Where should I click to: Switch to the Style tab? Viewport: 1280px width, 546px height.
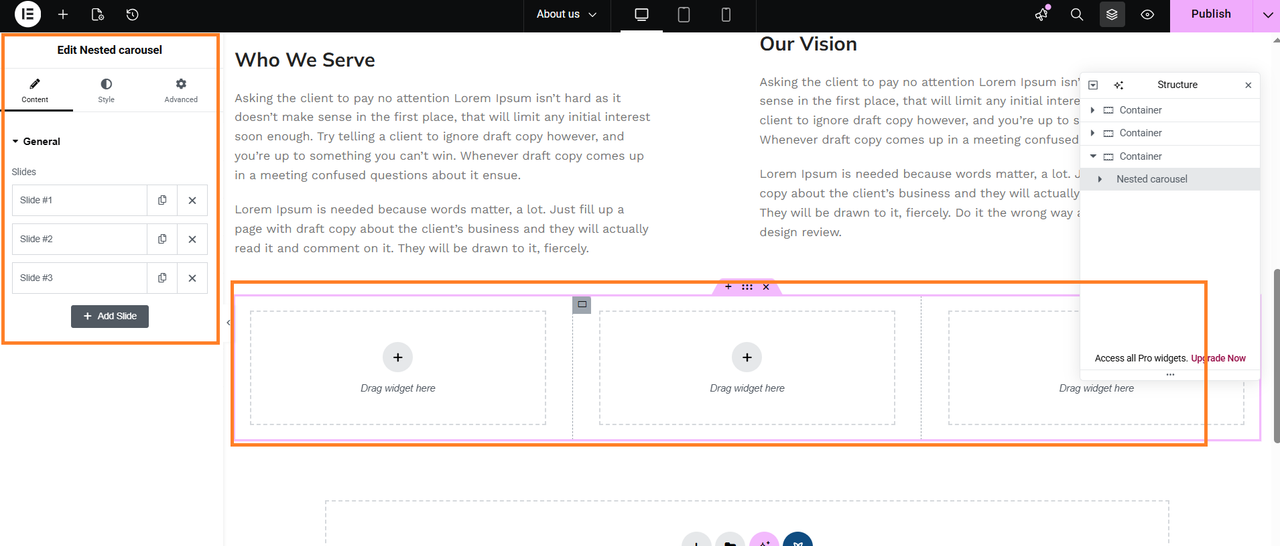[x=106, y=90]
